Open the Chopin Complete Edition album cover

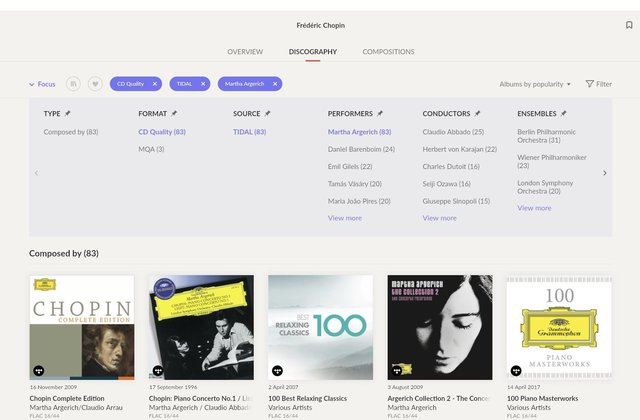point(82,327)
